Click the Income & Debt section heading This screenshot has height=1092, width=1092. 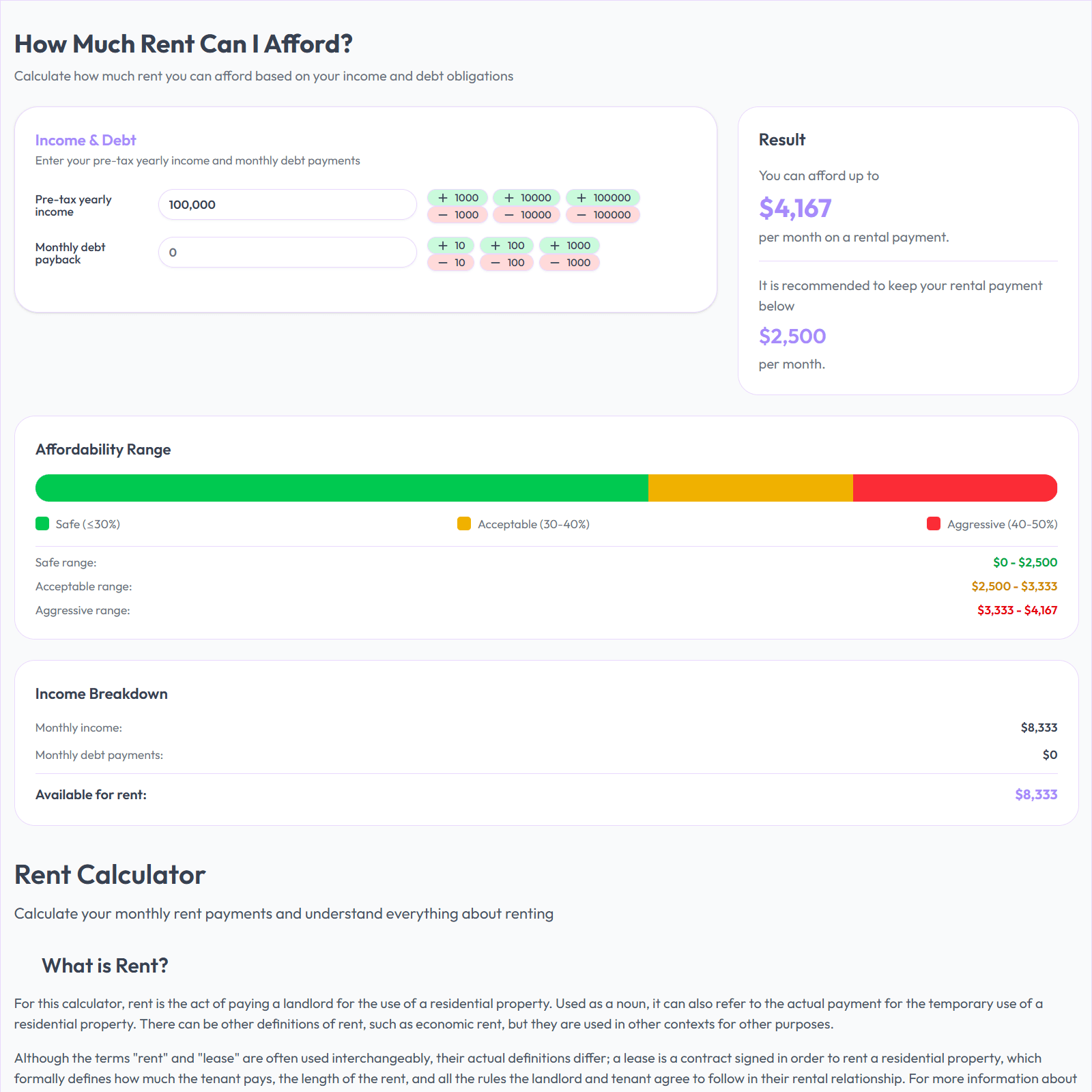pos(85,140)
